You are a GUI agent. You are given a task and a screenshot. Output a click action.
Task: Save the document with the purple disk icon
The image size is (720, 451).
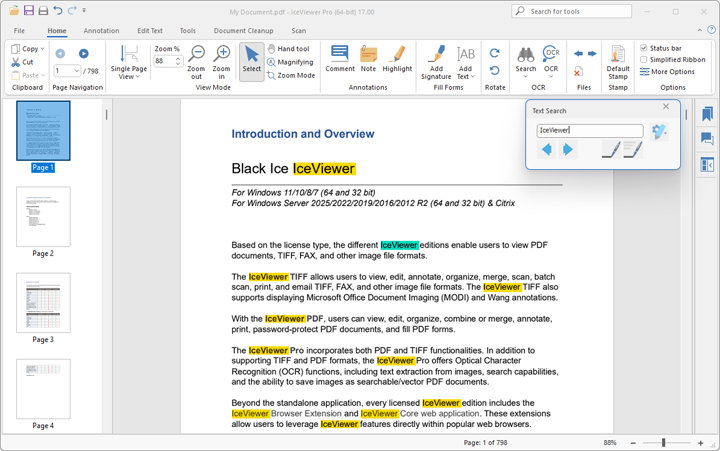coord(29,10)
